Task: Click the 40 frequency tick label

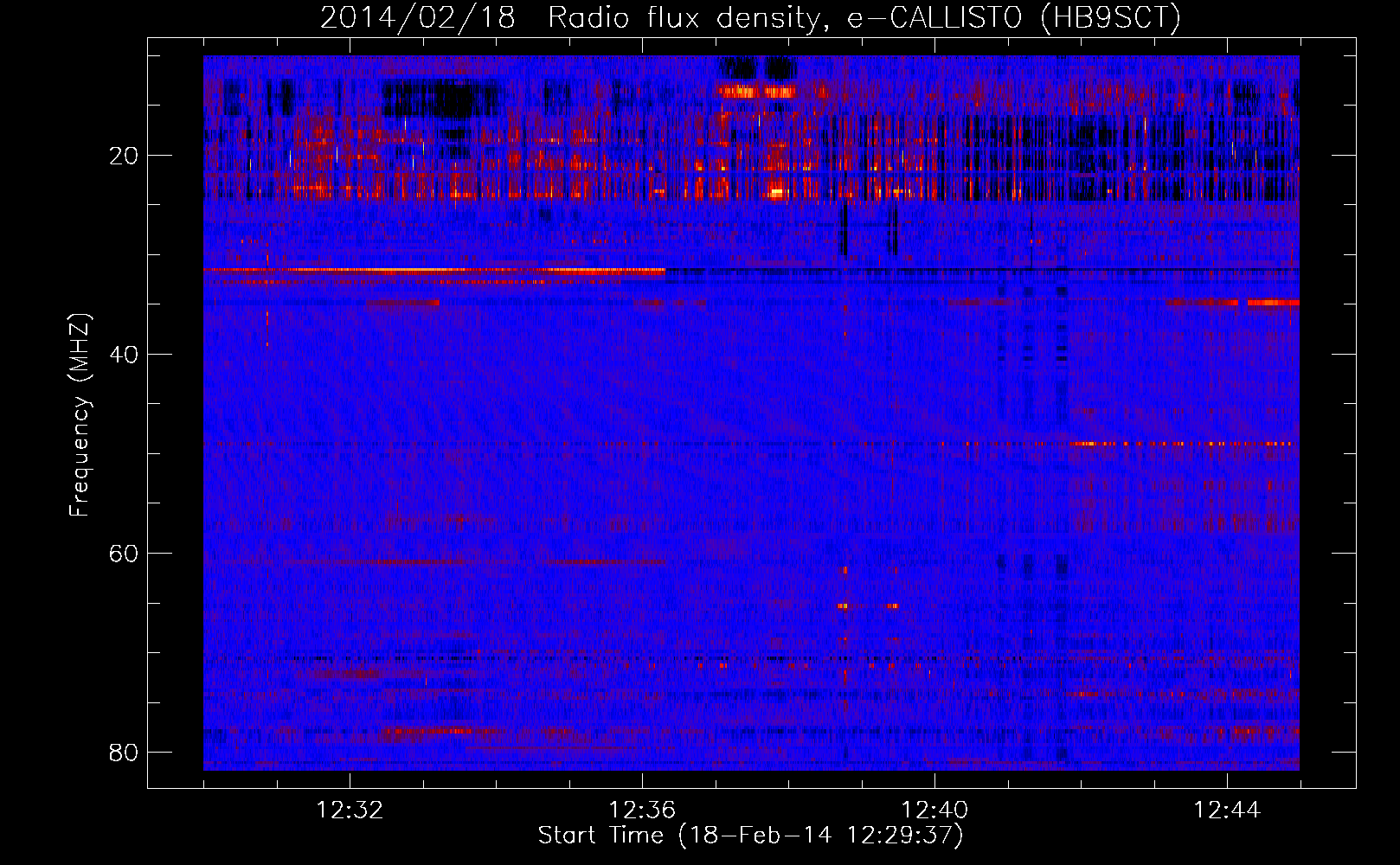Action: tap(124, 355)
